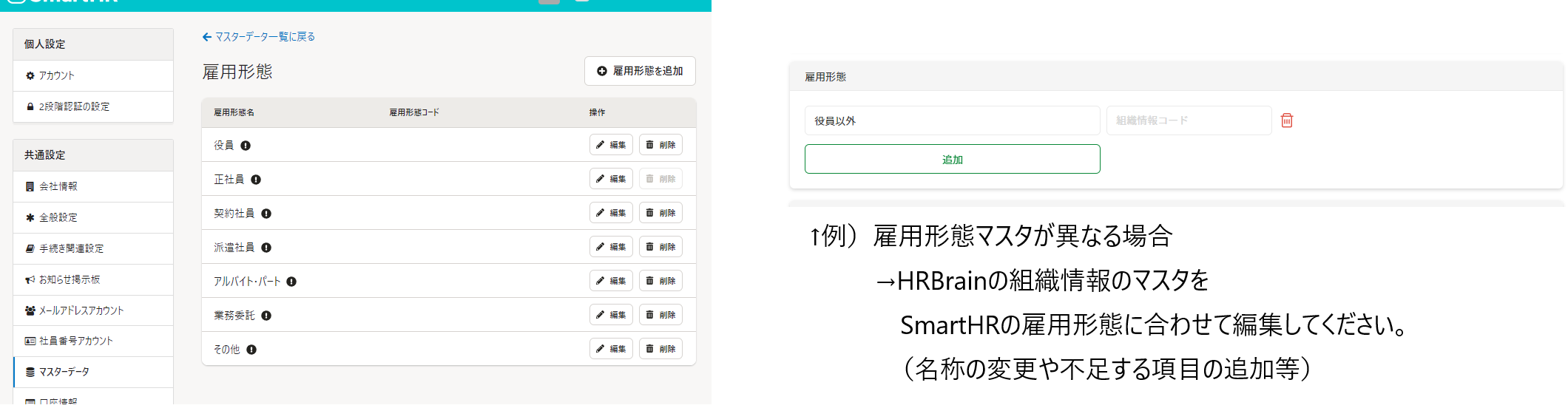Click the info icon beside 派遣社員
This screenshot has width=1568, height=408.
(x=266, y=248)
